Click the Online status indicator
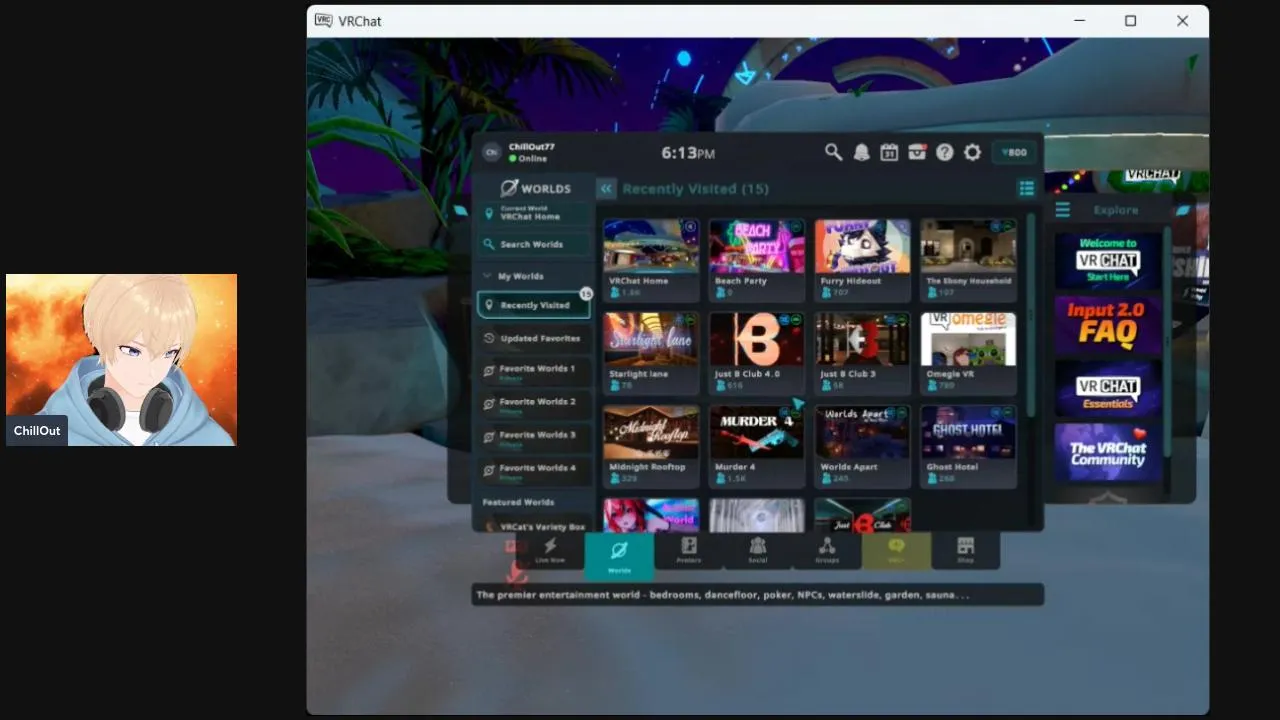 click(527, 159)
